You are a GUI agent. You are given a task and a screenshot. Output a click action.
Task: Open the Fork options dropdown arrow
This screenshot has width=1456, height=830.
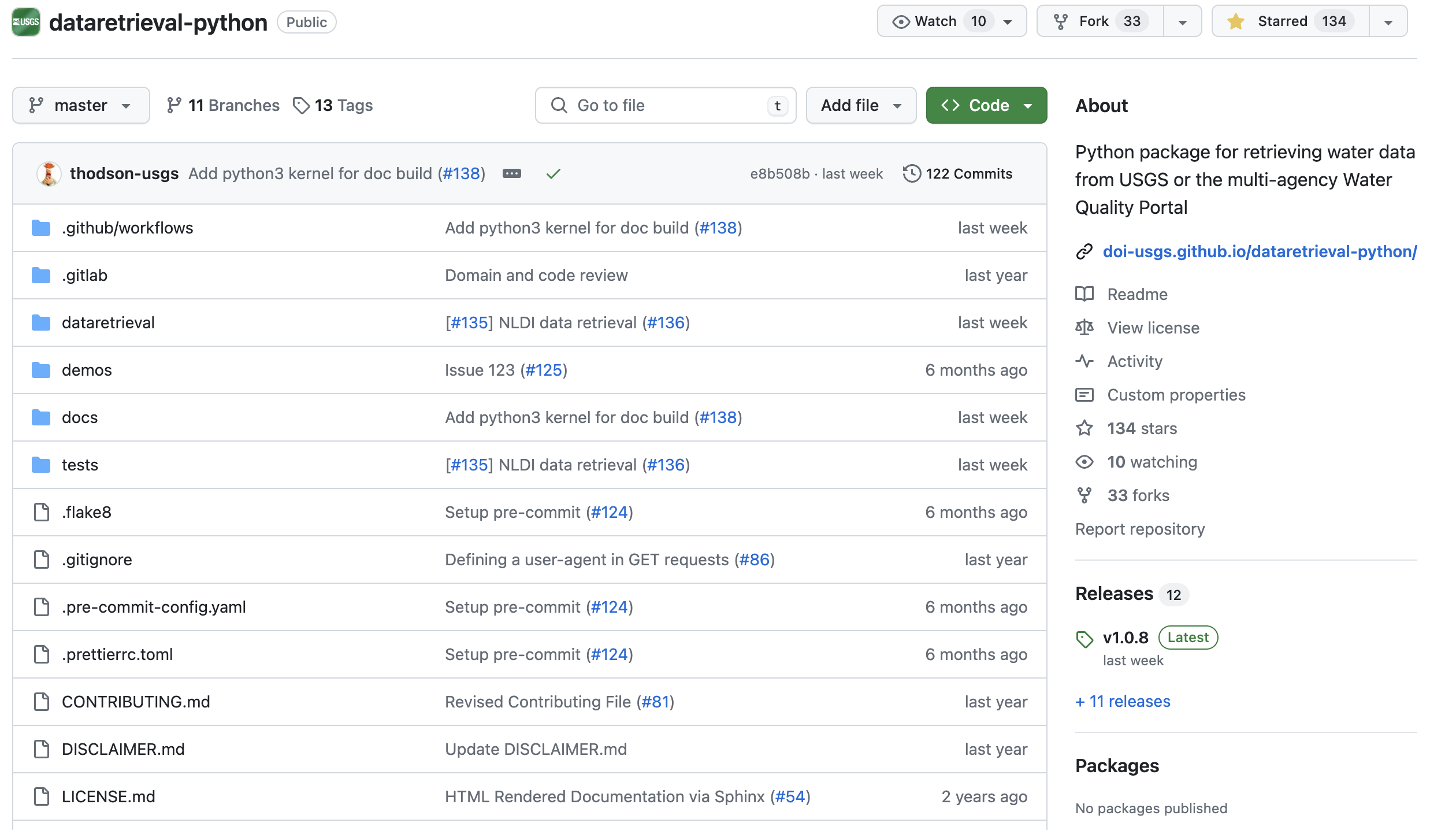[x=1183, y=22]
